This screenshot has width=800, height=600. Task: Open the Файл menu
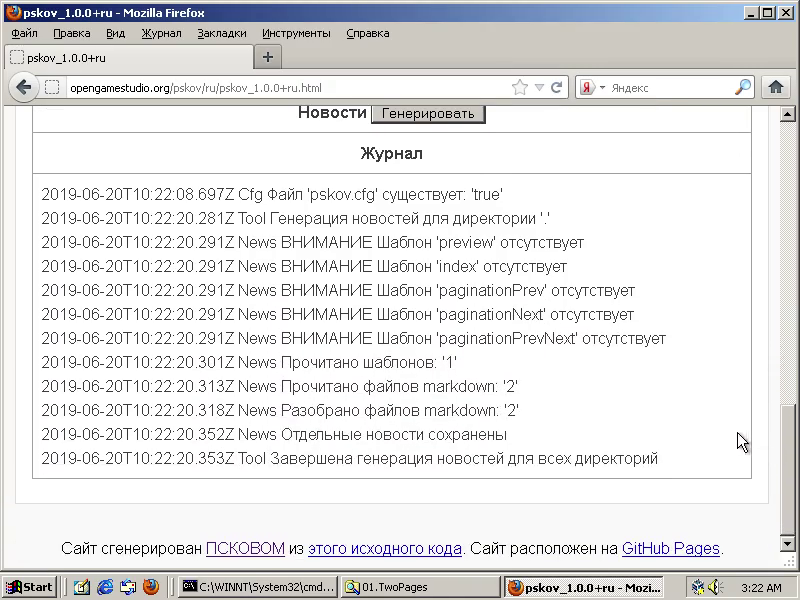coord(24,33)
